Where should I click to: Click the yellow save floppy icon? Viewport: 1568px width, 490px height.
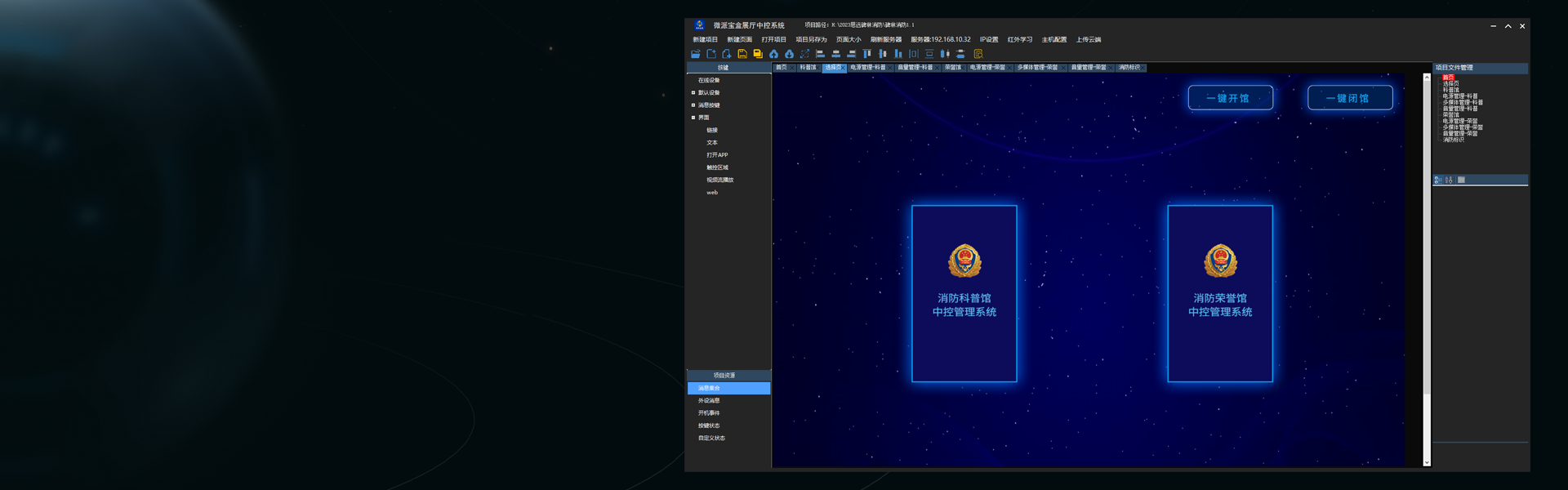coord(742,54)
